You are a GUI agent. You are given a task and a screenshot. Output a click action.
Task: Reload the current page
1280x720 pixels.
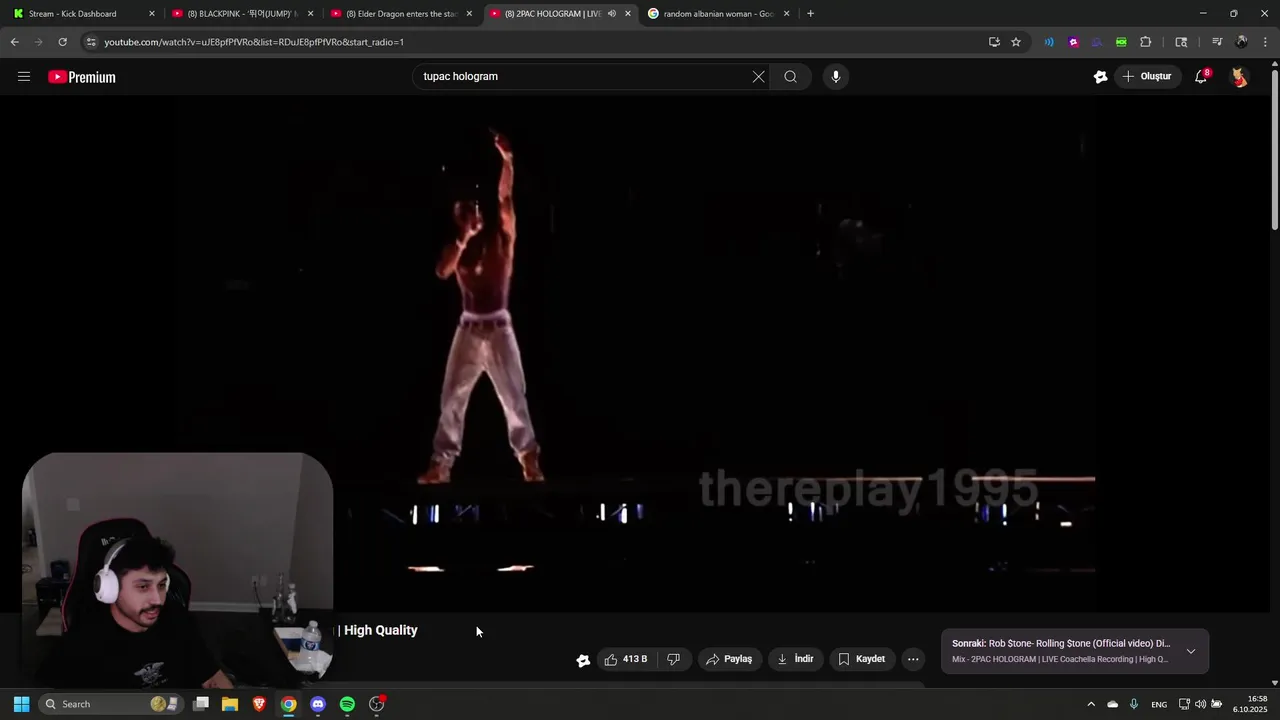pyautogui.click(x=62, y=42)
